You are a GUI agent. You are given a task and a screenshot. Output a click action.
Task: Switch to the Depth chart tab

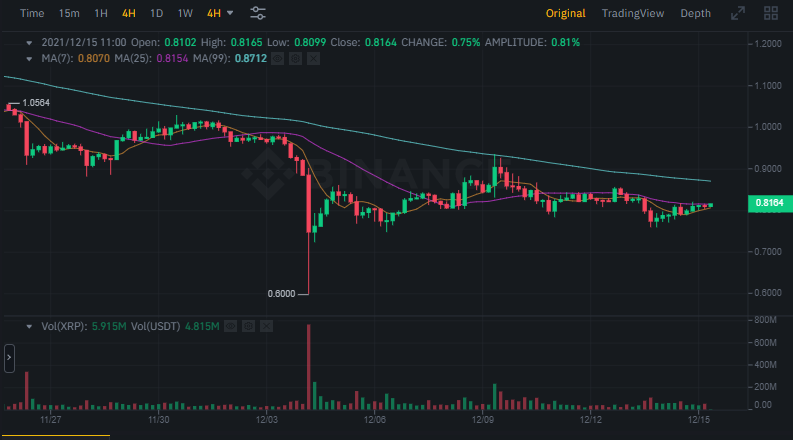point(695,13)
